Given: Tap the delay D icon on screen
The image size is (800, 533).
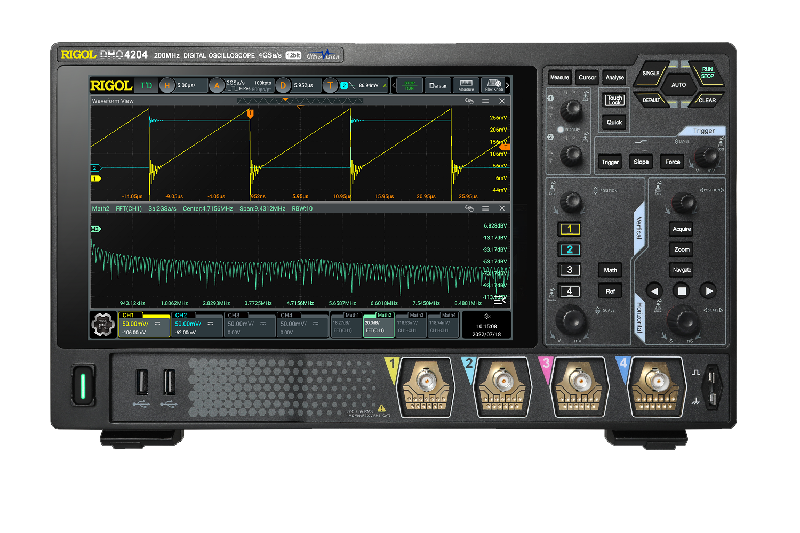Looking at the screenshot, I should click(283, 86).
